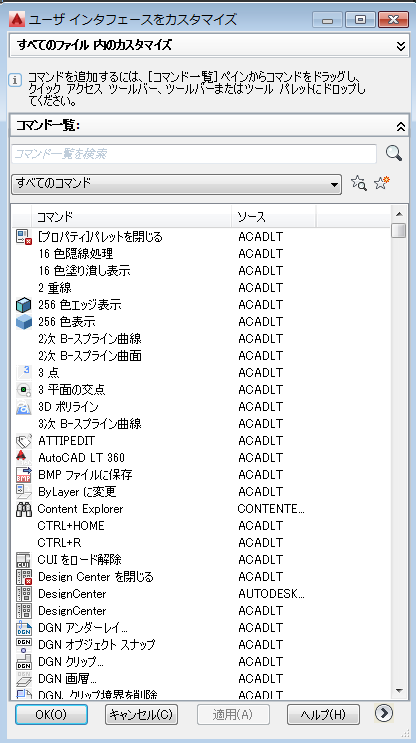Click the 3 点 command icon
416x743 pixels.
(23, 372)
